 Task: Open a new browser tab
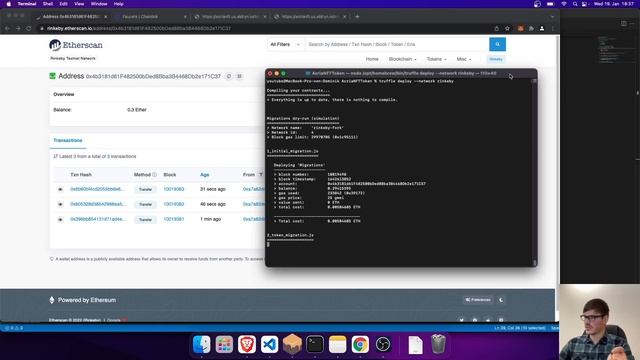[357, 16]
